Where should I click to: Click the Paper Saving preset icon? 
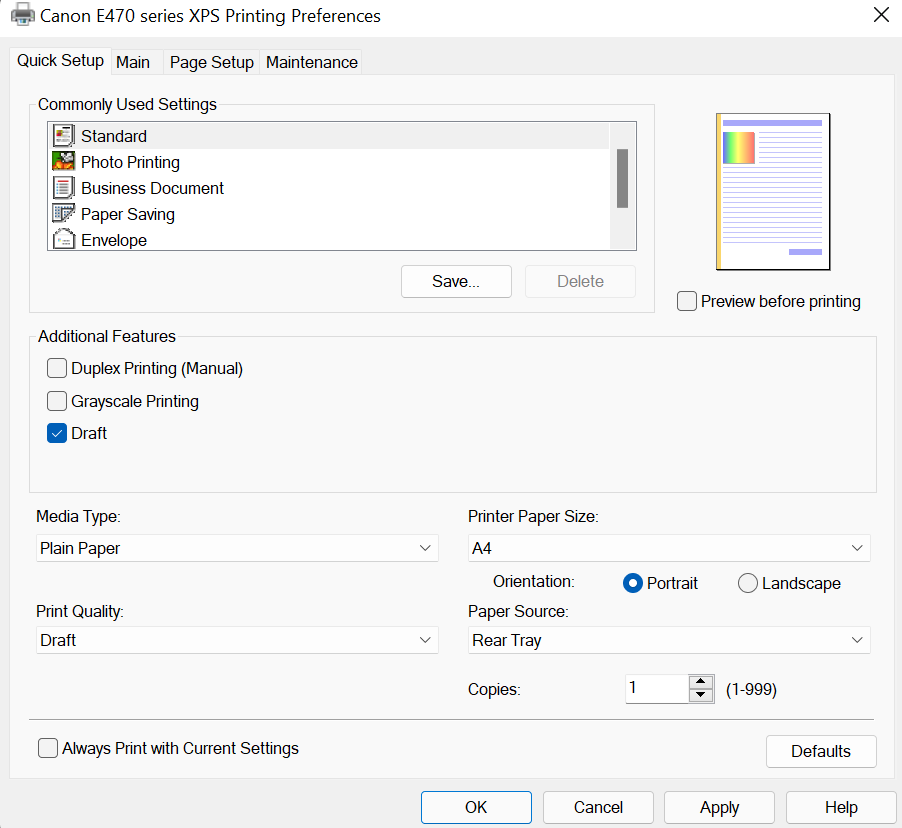click(62, 213)
